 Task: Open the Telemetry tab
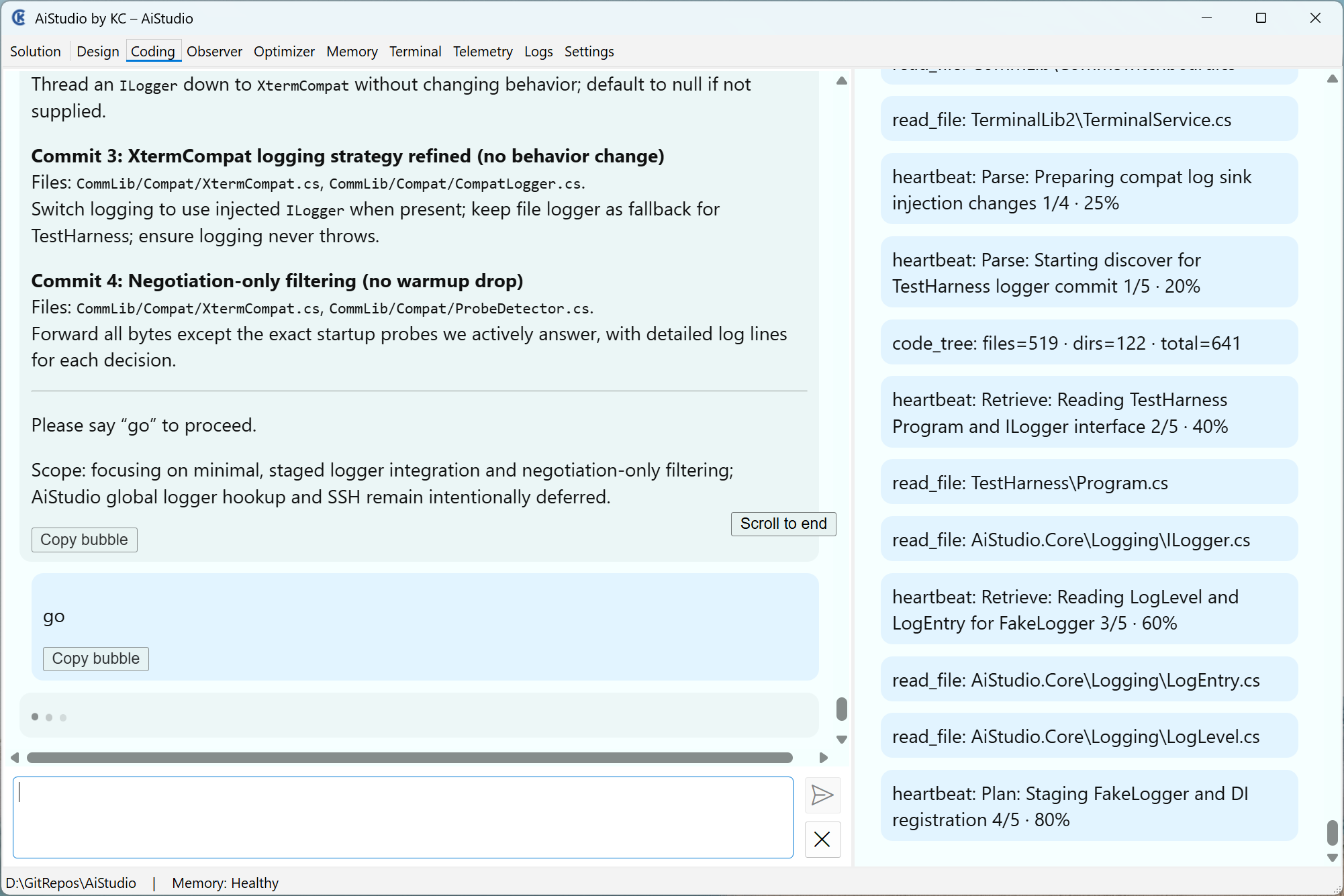[482, 52]
